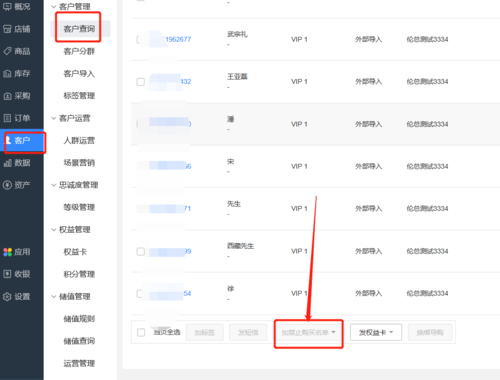Click VIP 1 in 王亚磊 row
500x380 pixels.
tap(299, 82)
